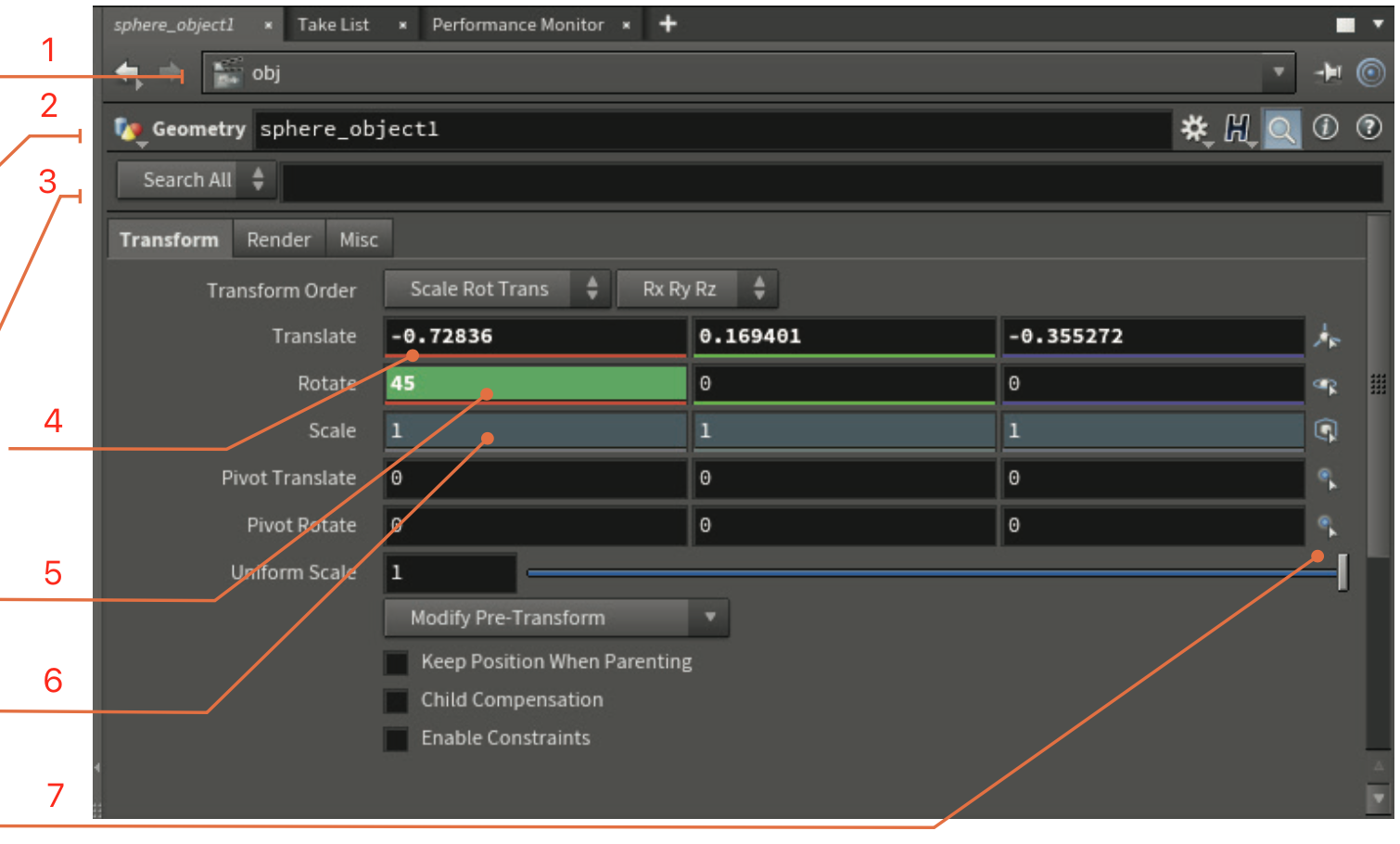Click the forward navigation arrow

tap(171, 72)
